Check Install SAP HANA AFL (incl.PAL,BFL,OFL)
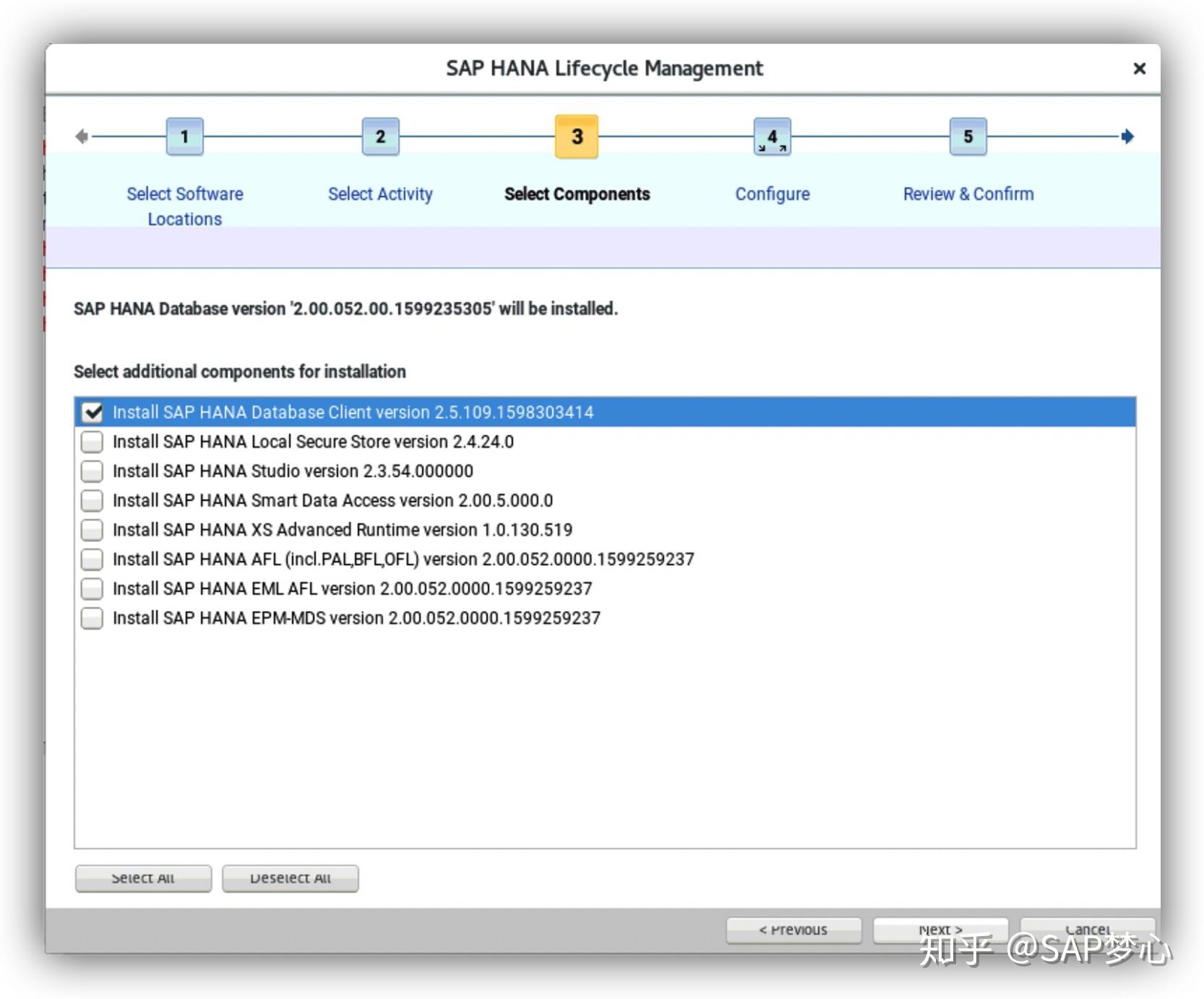Screen dimensions: 1204x999 pos(92,559)
